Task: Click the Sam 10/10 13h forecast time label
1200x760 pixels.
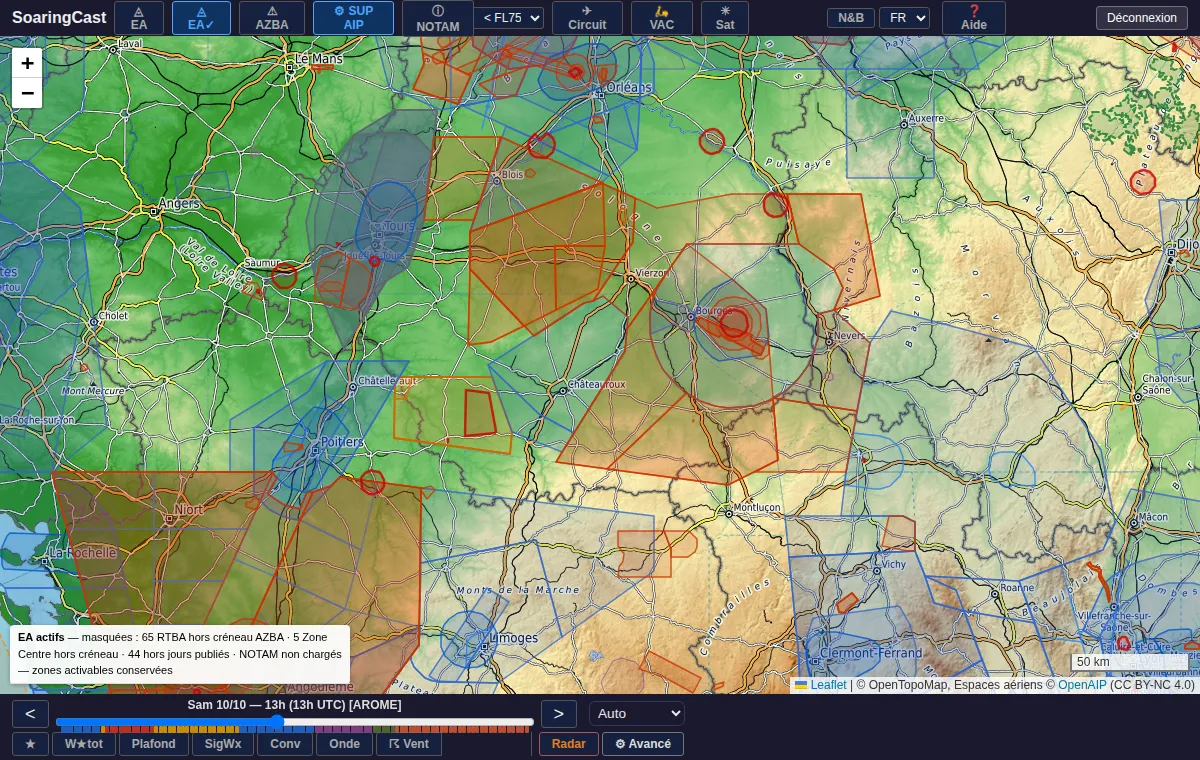Action: pos(294,705)
